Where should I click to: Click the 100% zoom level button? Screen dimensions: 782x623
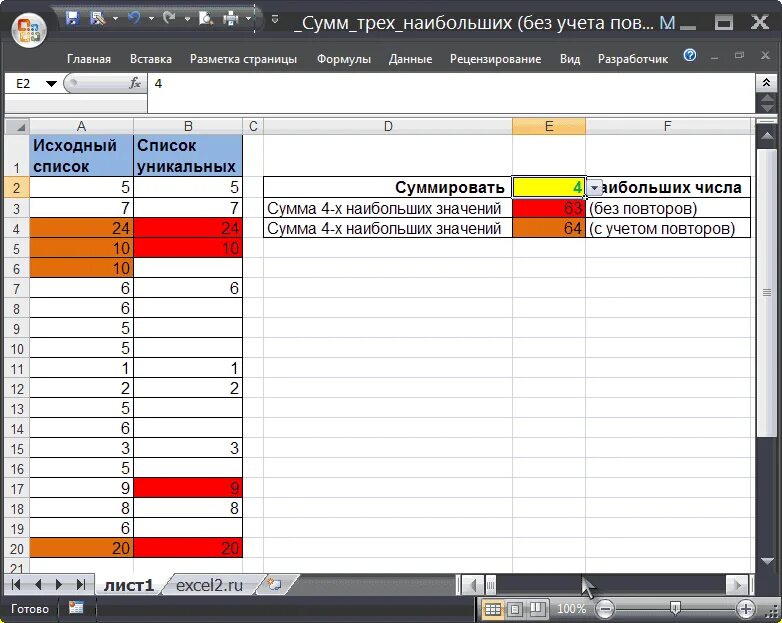(572, 609)
